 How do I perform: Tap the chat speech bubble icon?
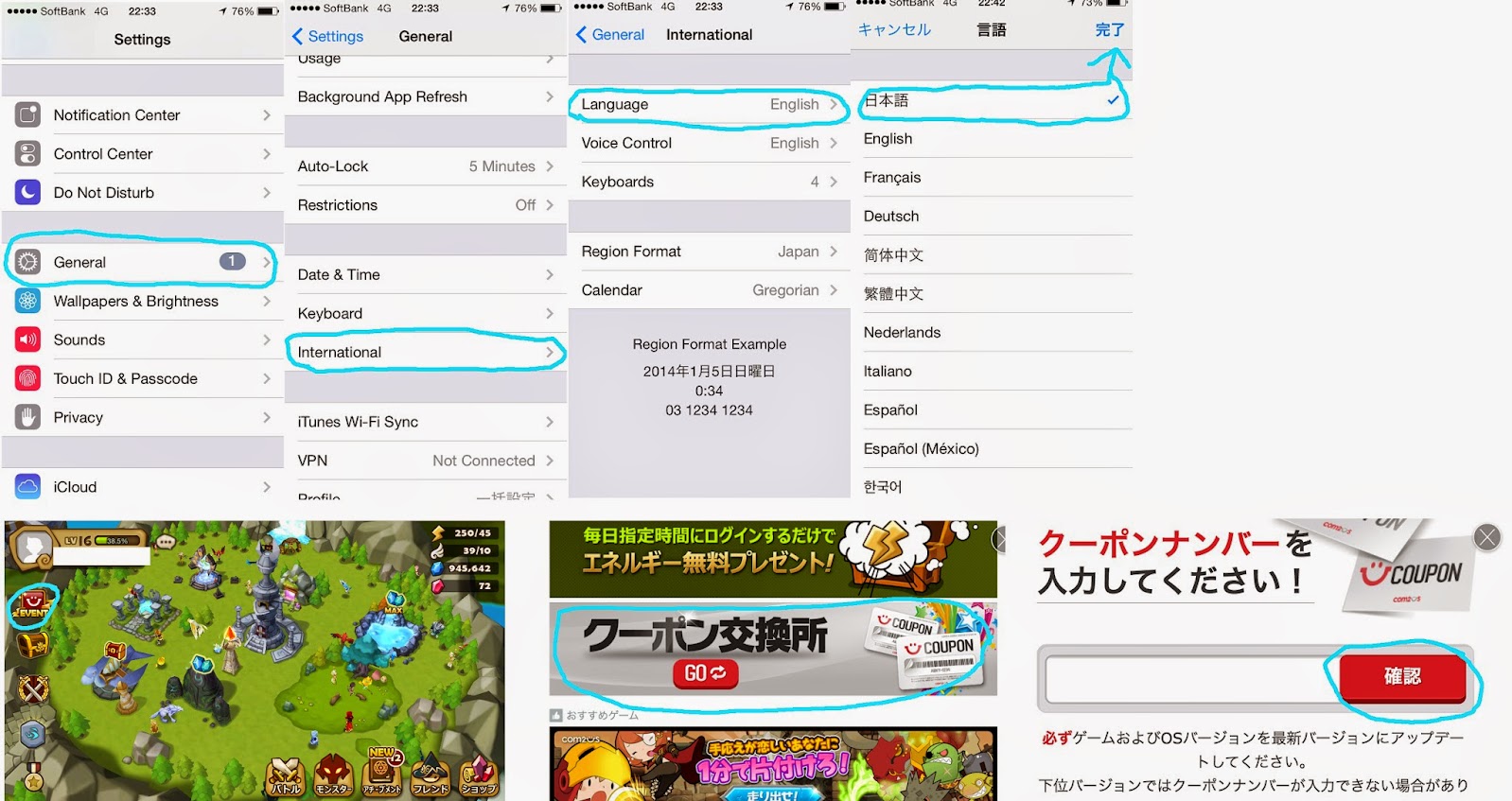[x=166, y=542]
